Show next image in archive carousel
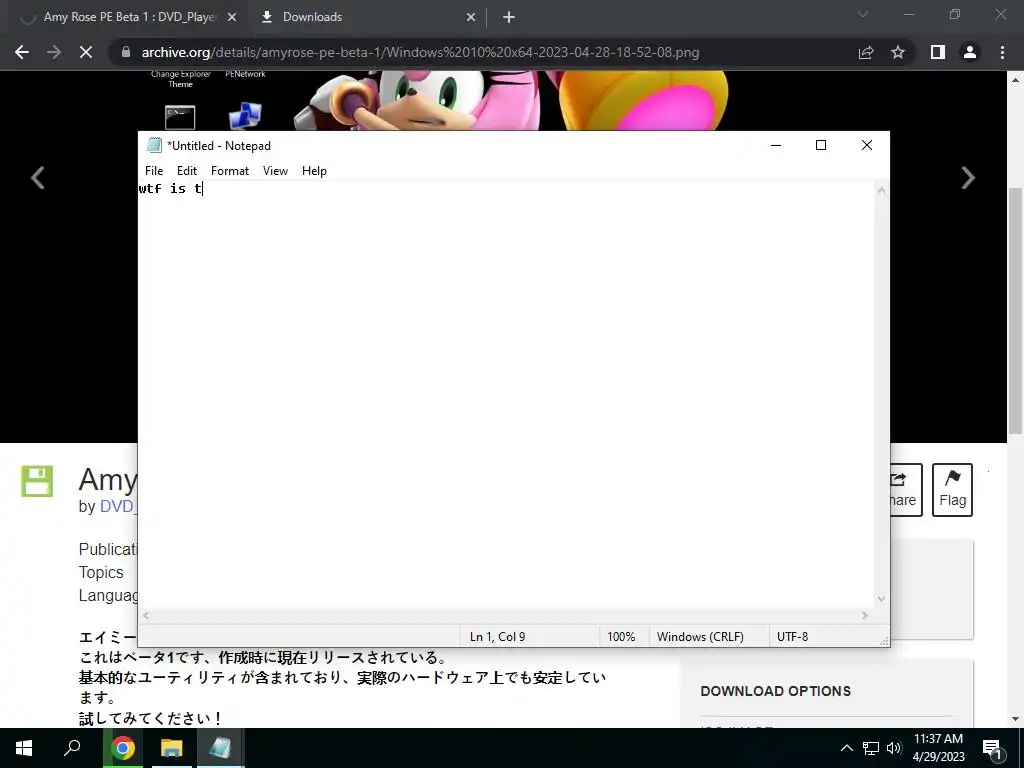The height and width of the screenshot is (768, 1024). tap(968, 178)
